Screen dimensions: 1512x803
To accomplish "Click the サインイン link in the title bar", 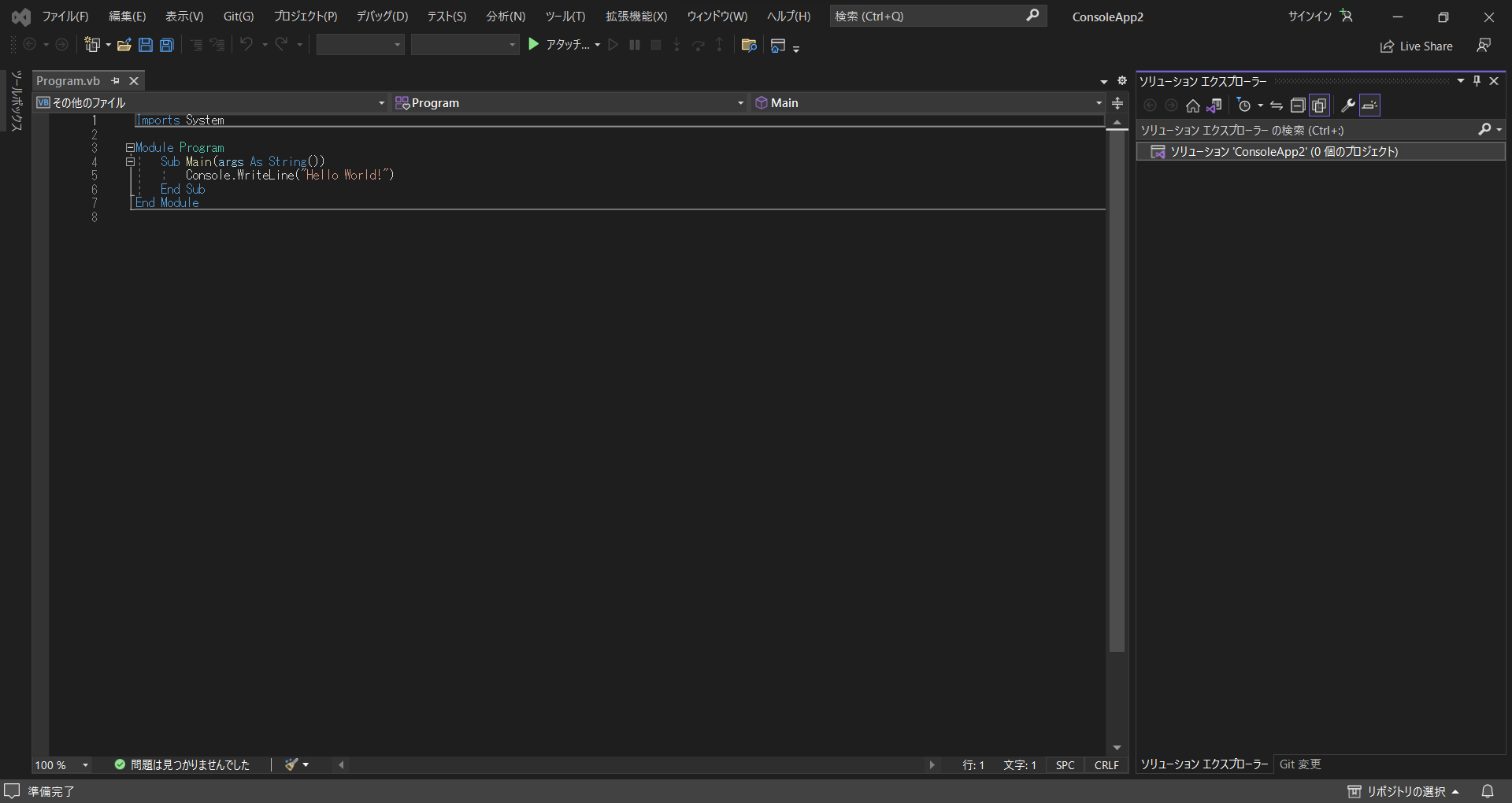I will 1308,16.
